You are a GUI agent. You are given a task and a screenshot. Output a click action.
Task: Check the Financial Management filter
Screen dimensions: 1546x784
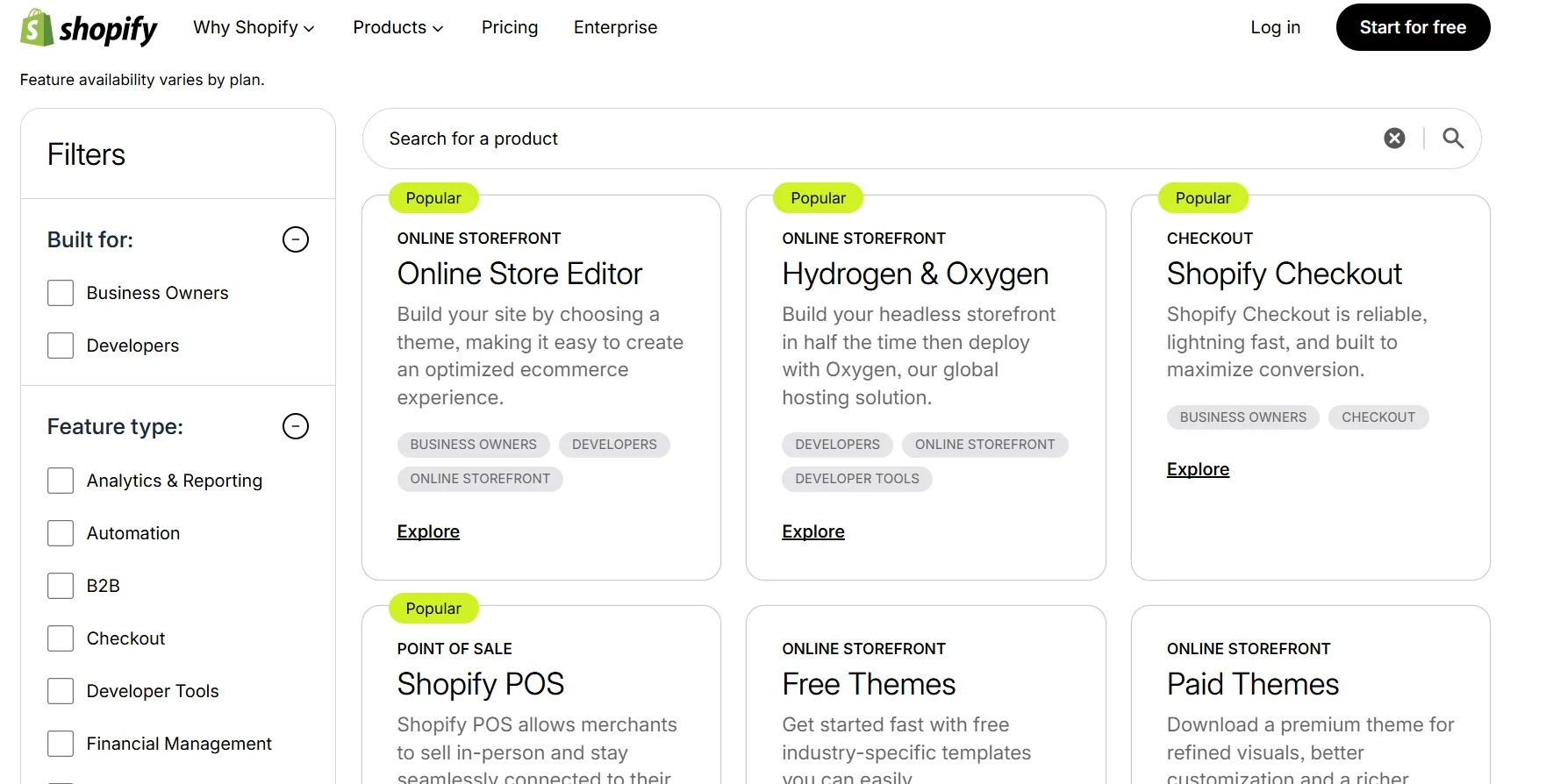coord(61,744)
